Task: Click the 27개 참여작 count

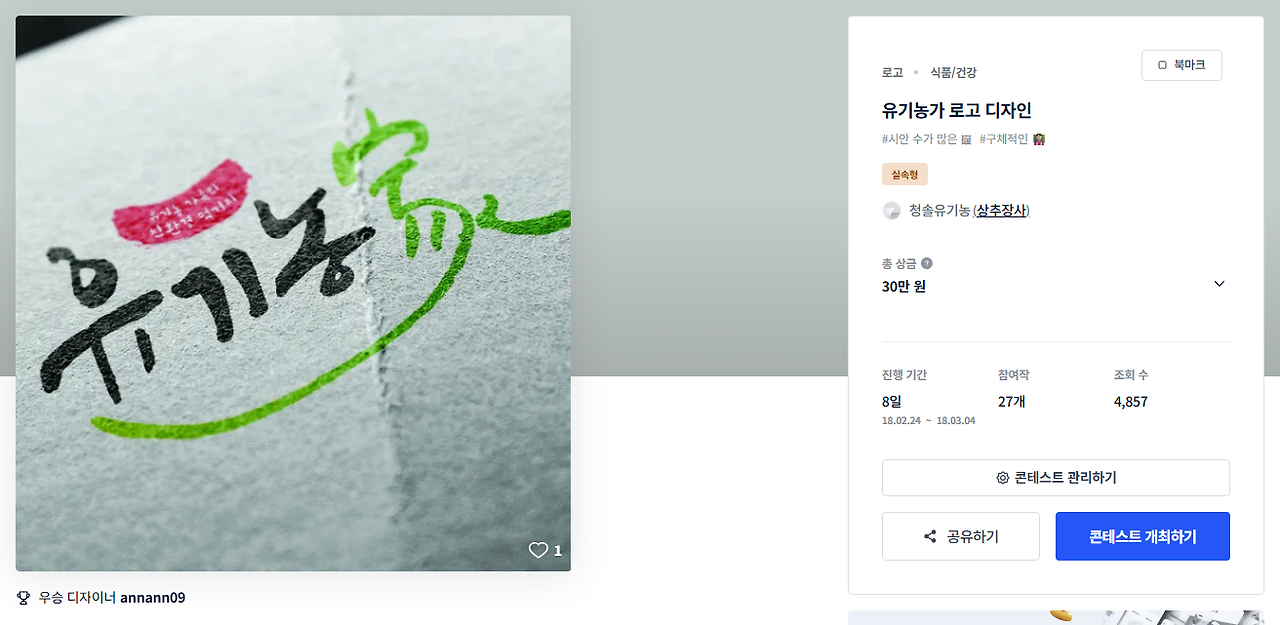Action: (1012, 402)
